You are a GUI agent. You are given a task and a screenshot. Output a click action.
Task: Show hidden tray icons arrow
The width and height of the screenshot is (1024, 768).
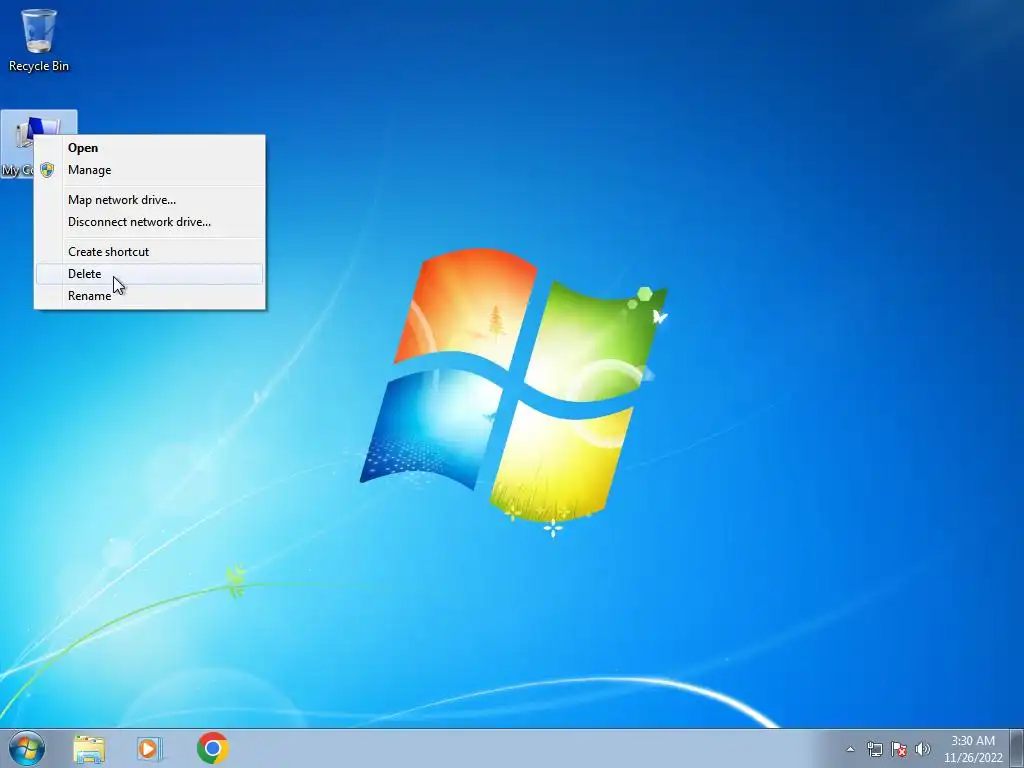(x=850, y=749)
